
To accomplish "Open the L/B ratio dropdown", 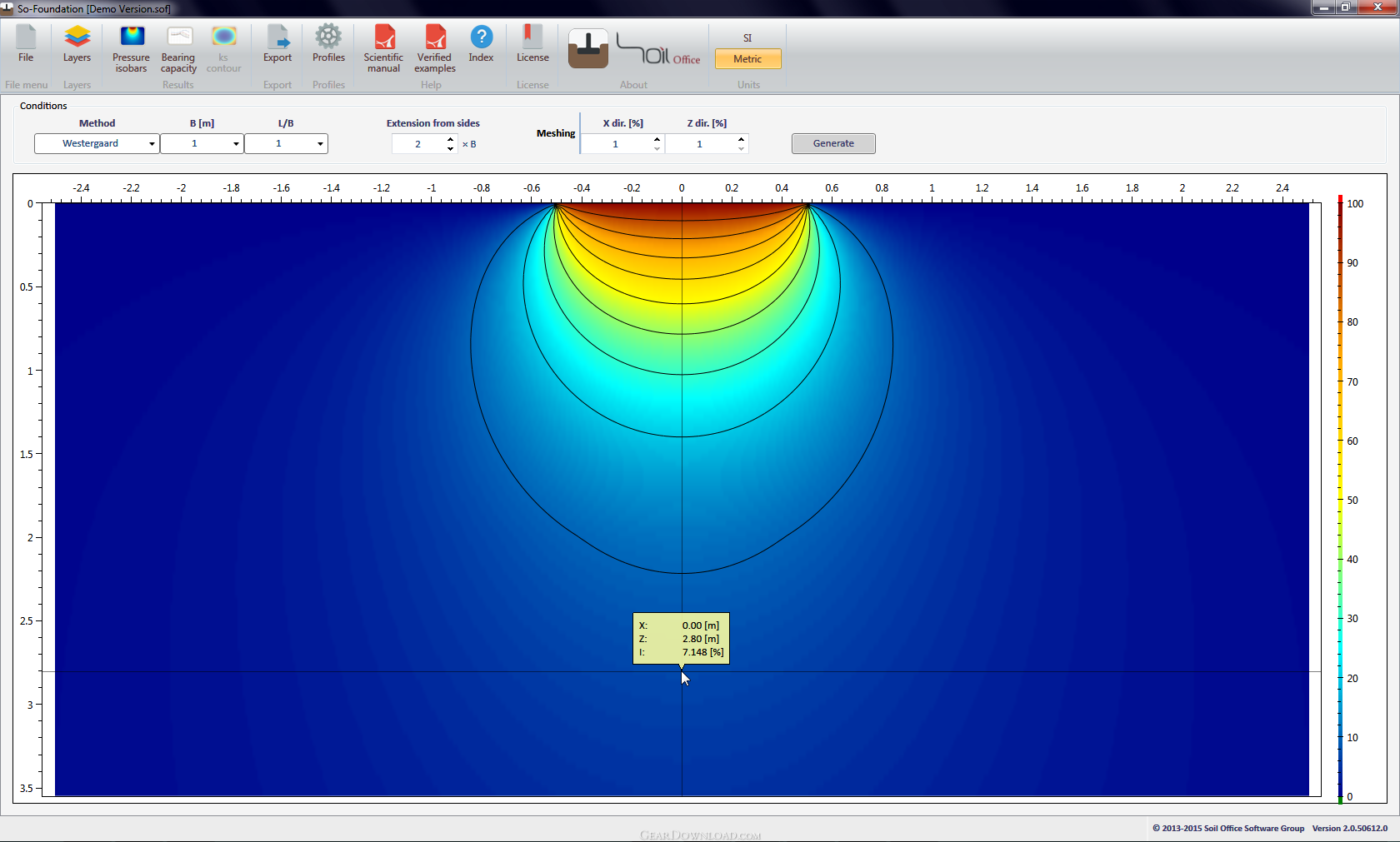I will coord(286,143).
